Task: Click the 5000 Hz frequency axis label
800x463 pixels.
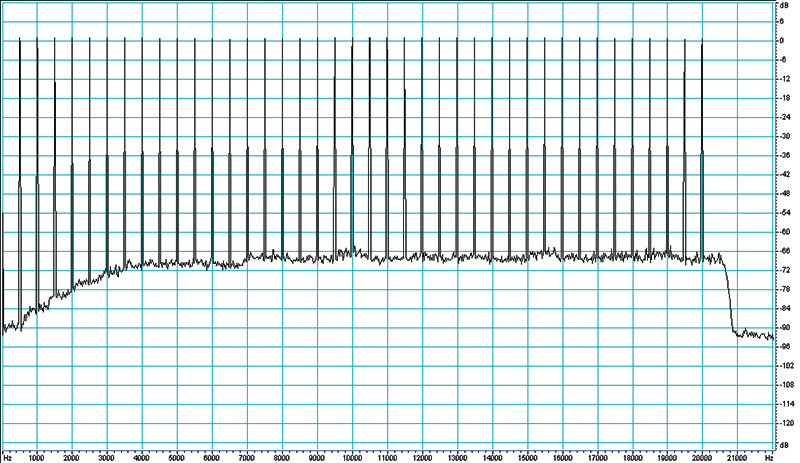Action: [177, 458]
